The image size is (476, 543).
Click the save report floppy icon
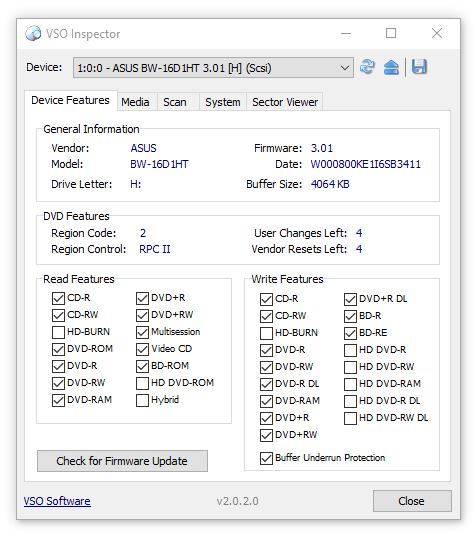coord(419,67)
